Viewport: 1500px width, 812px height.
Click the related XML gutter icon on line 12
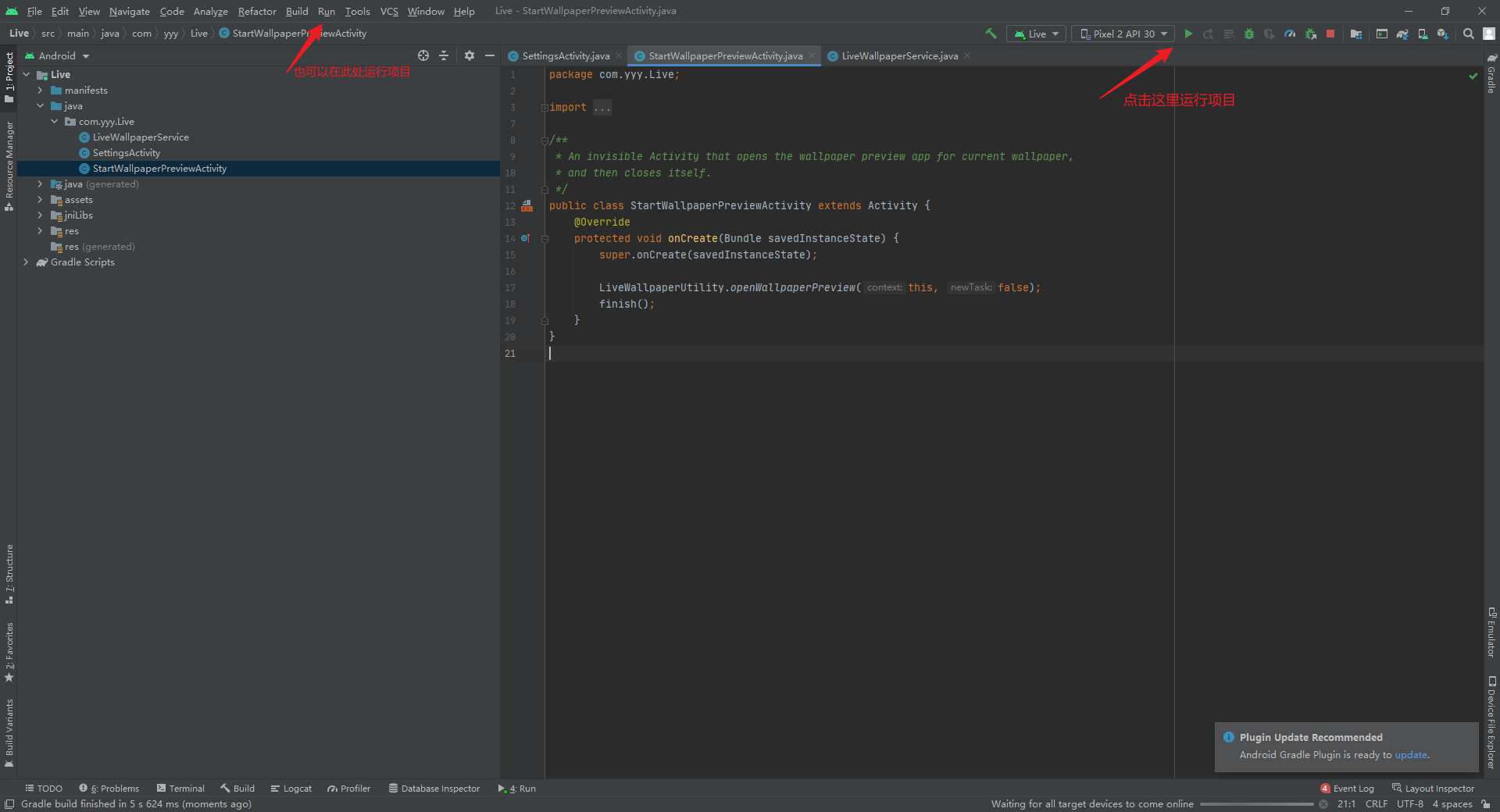527,206
